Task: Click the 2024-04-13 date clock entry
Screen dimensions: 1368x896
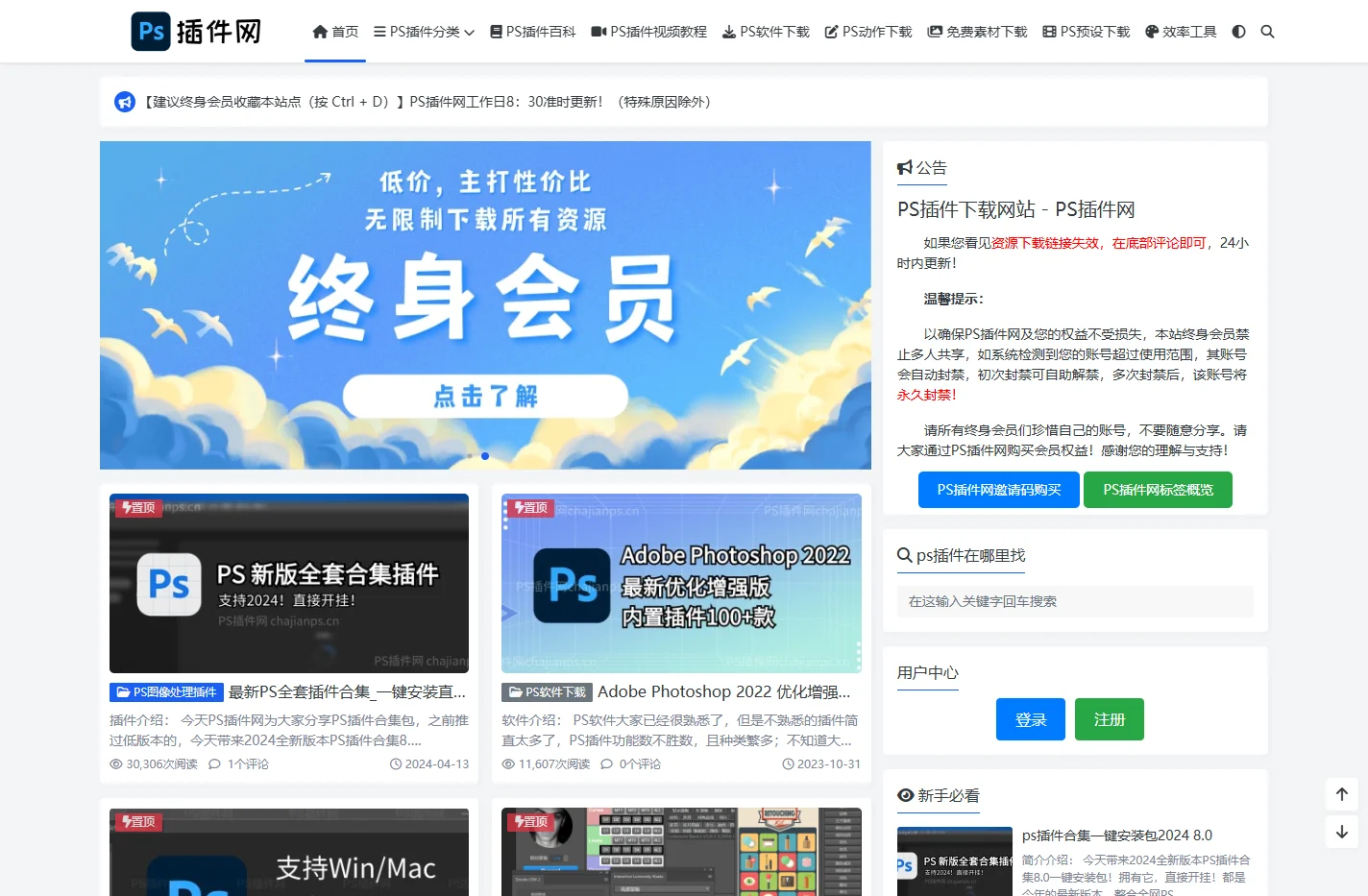Action: [x=429, y=764]
